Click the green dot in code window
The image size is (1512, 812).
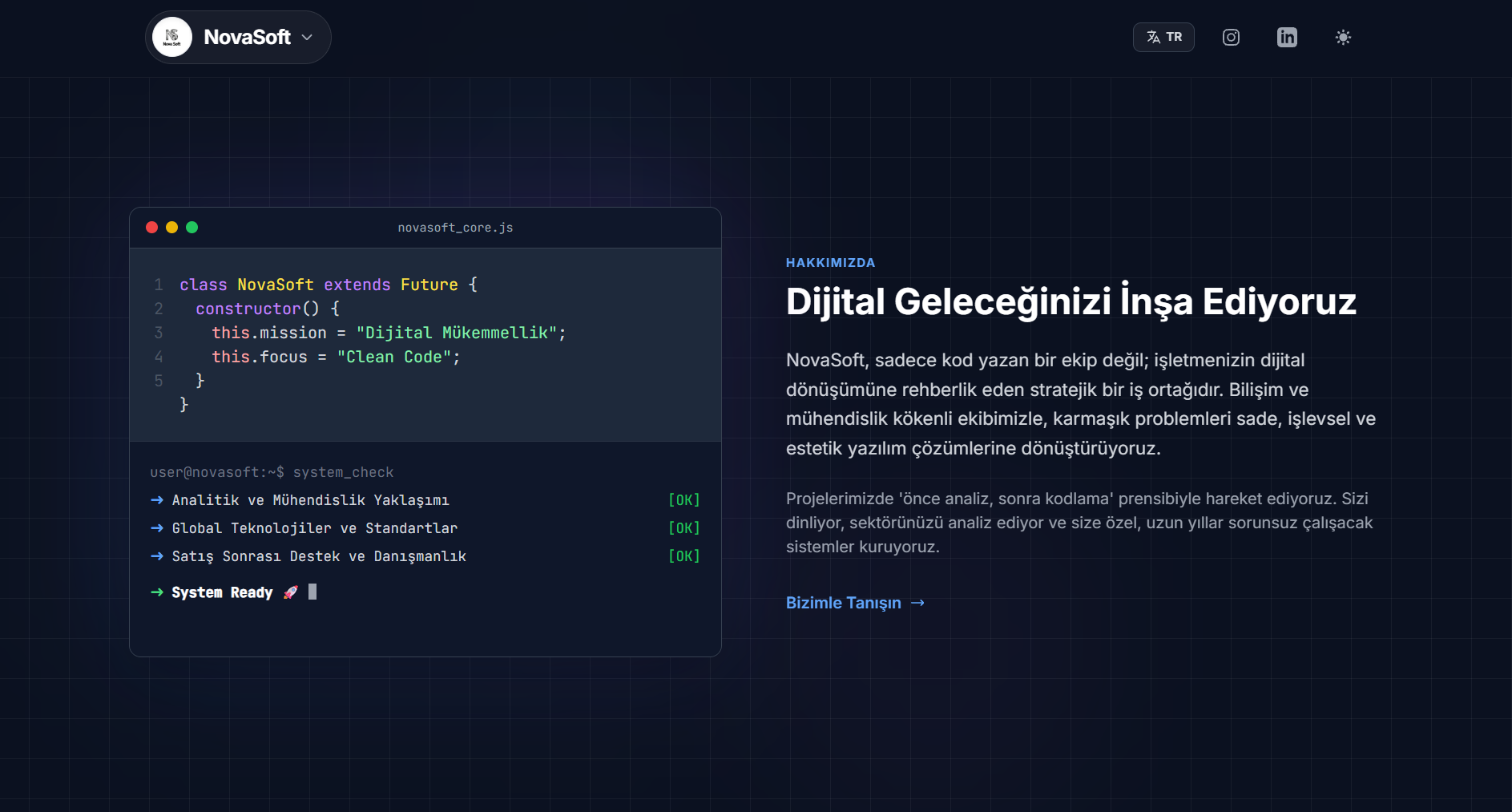[x=192, y=228]
